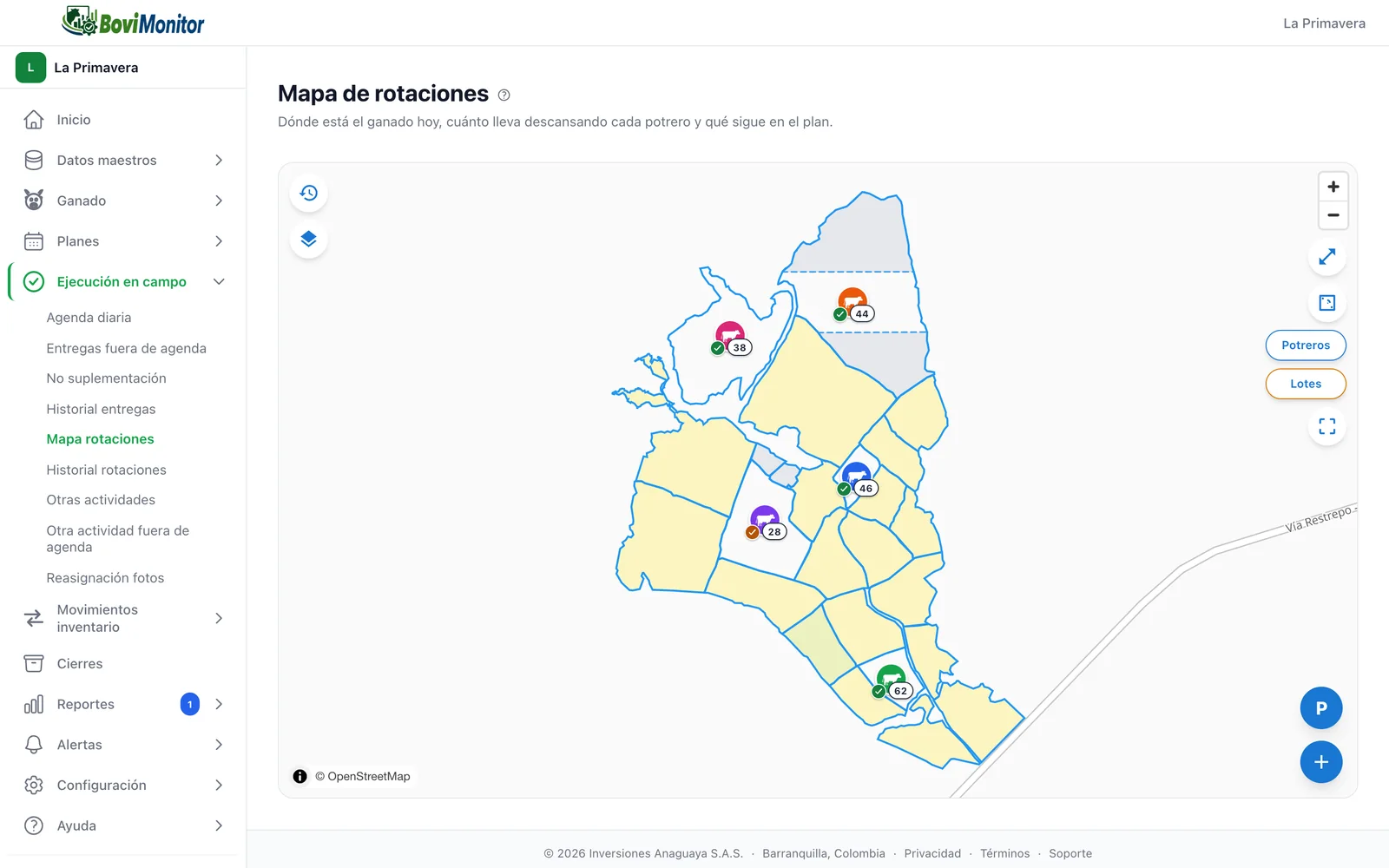Collapse the Ejecución en campo section

point(123,282)
